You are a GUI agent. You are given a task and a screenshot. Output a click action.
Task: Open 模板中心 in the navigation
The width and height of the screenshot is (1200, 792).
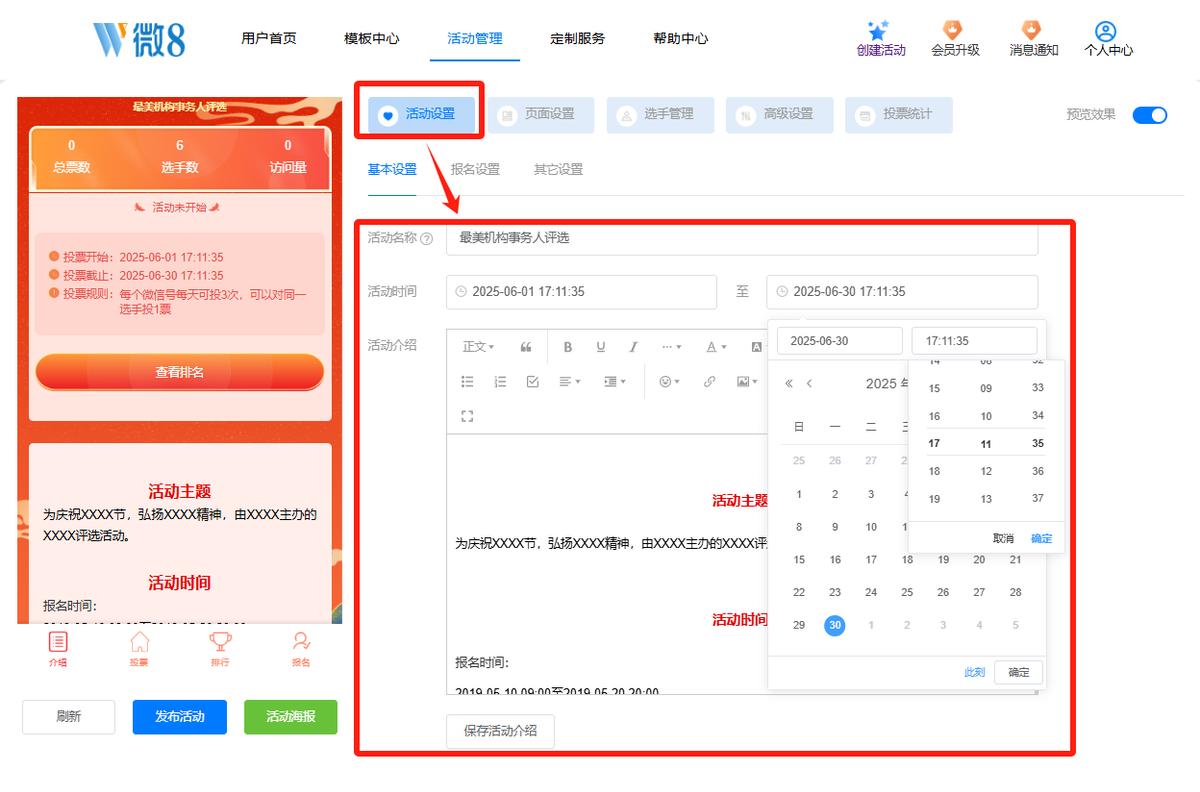click(x=372, y=39)
